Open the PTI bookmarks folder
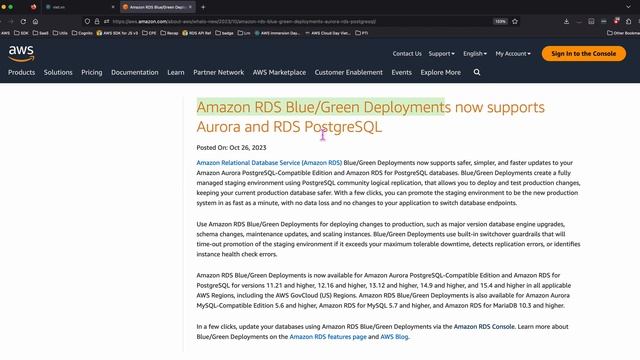The width and height of the screenshot is (640, 360). [x=362, y=33]
